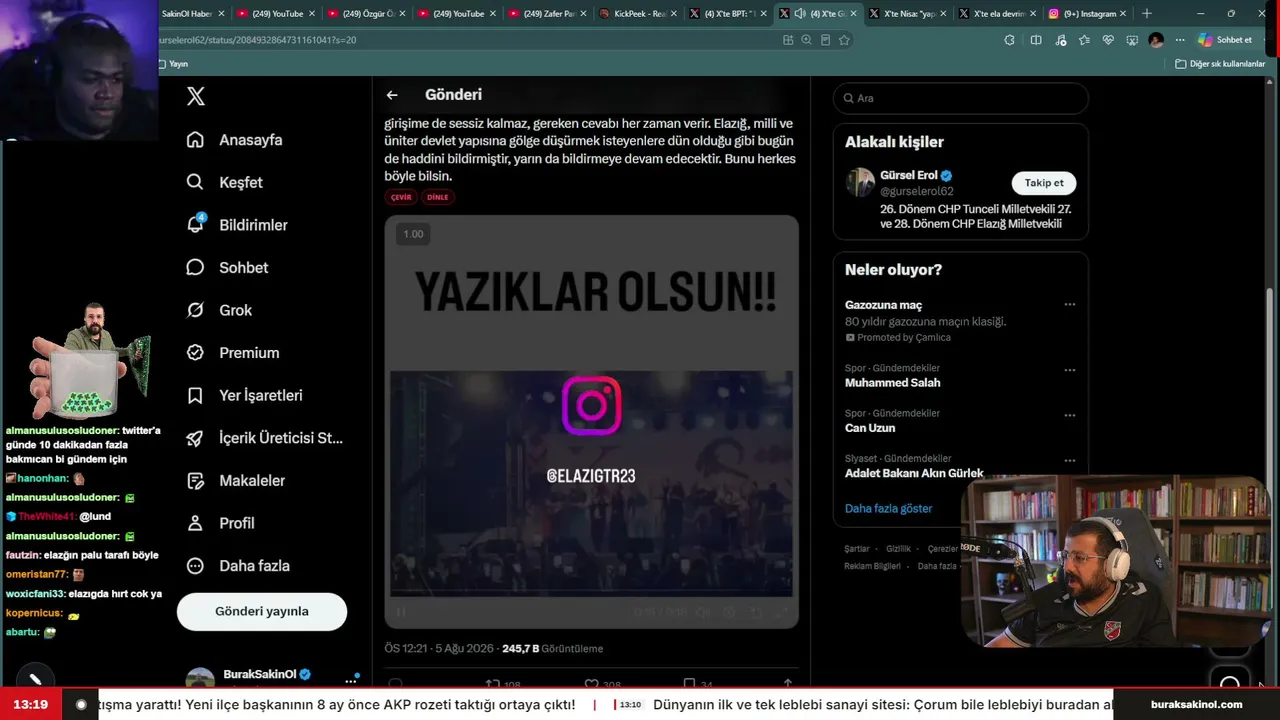Click the Yayın bookmark bar item
This screenshot has height=720, width=1280.
pyautogui.click(x=172, y=64)
